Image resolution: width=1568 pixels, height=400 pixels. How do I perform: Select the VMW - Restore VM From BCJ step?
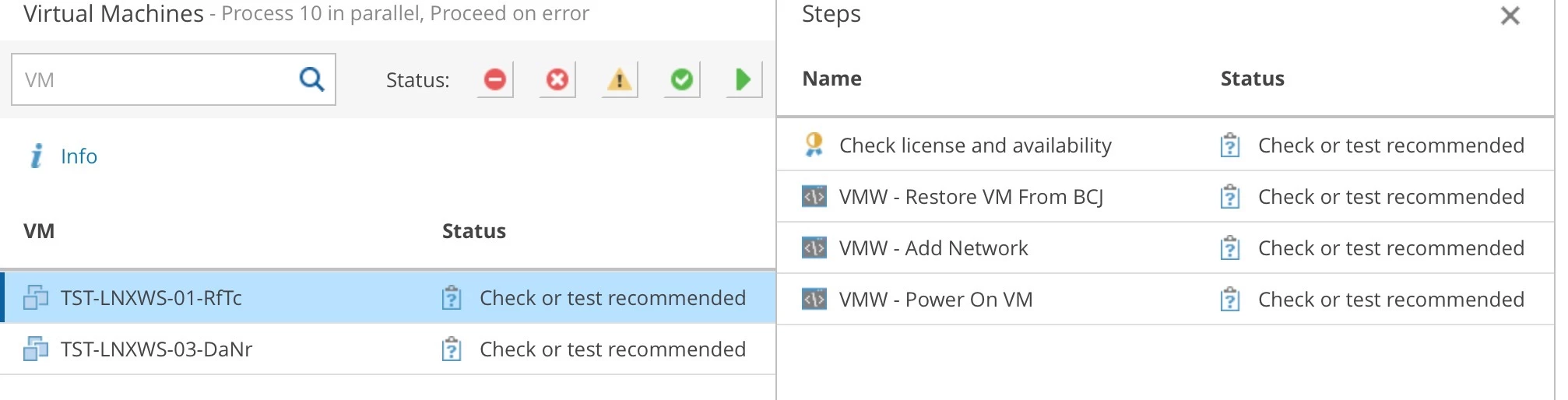point(1165,197)
